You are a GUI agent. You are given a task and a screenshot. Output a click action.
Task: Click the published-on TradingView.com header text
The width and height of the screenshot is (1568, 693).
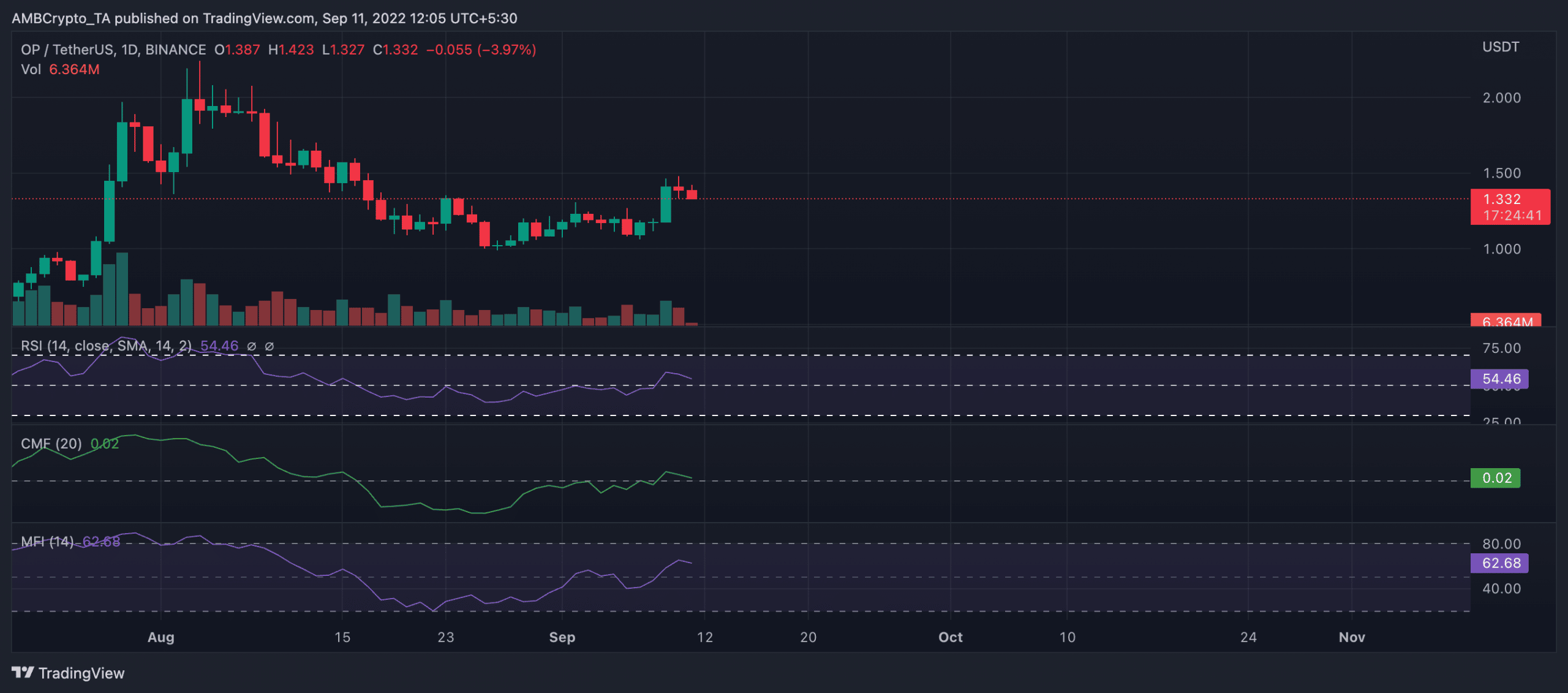tap(265, 18)
